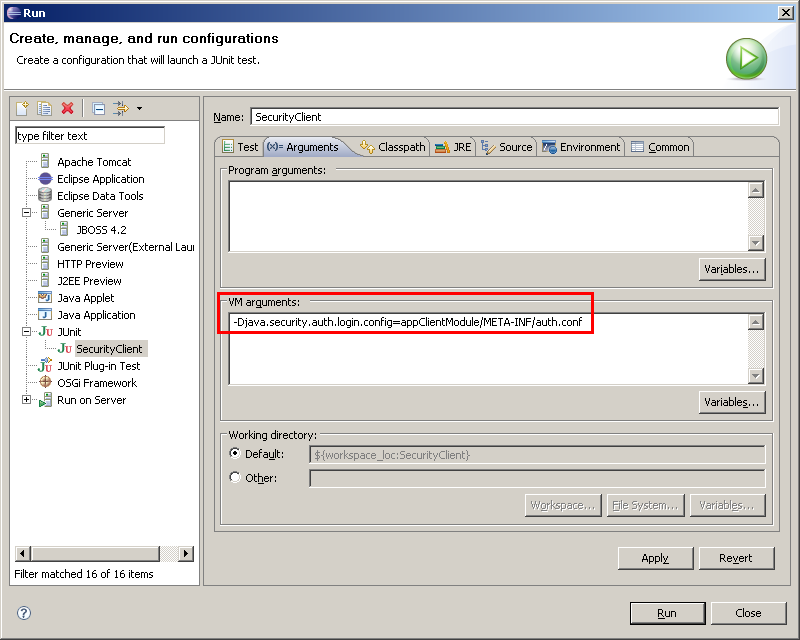Image resolution: width=800 pixels, height=640 pixels.
Task: Switch to the Source tab
Action: (x=507, y=147)
